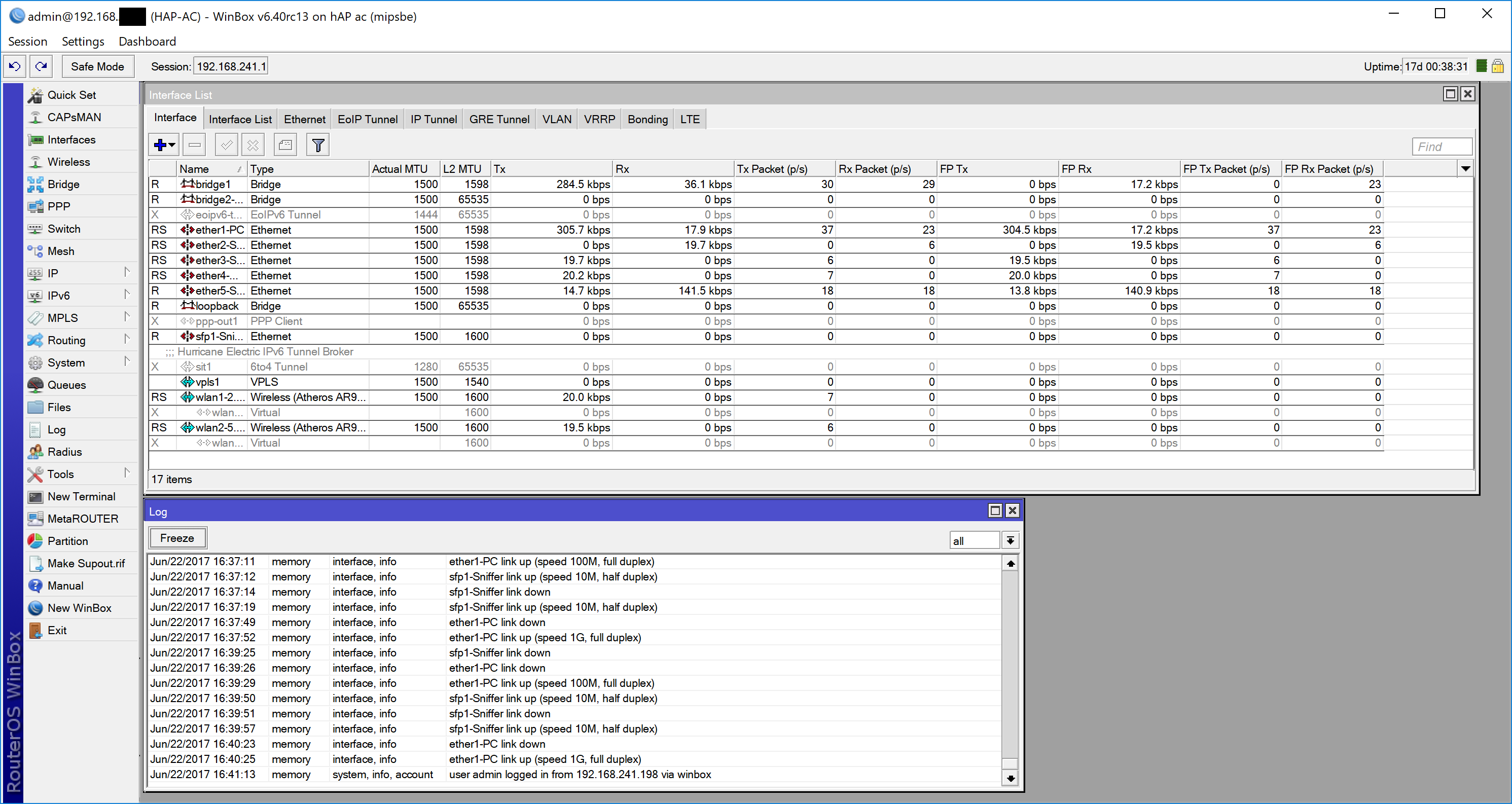Click the Filter funnel button
This screenshot has width=1512, height=804.
318,145
